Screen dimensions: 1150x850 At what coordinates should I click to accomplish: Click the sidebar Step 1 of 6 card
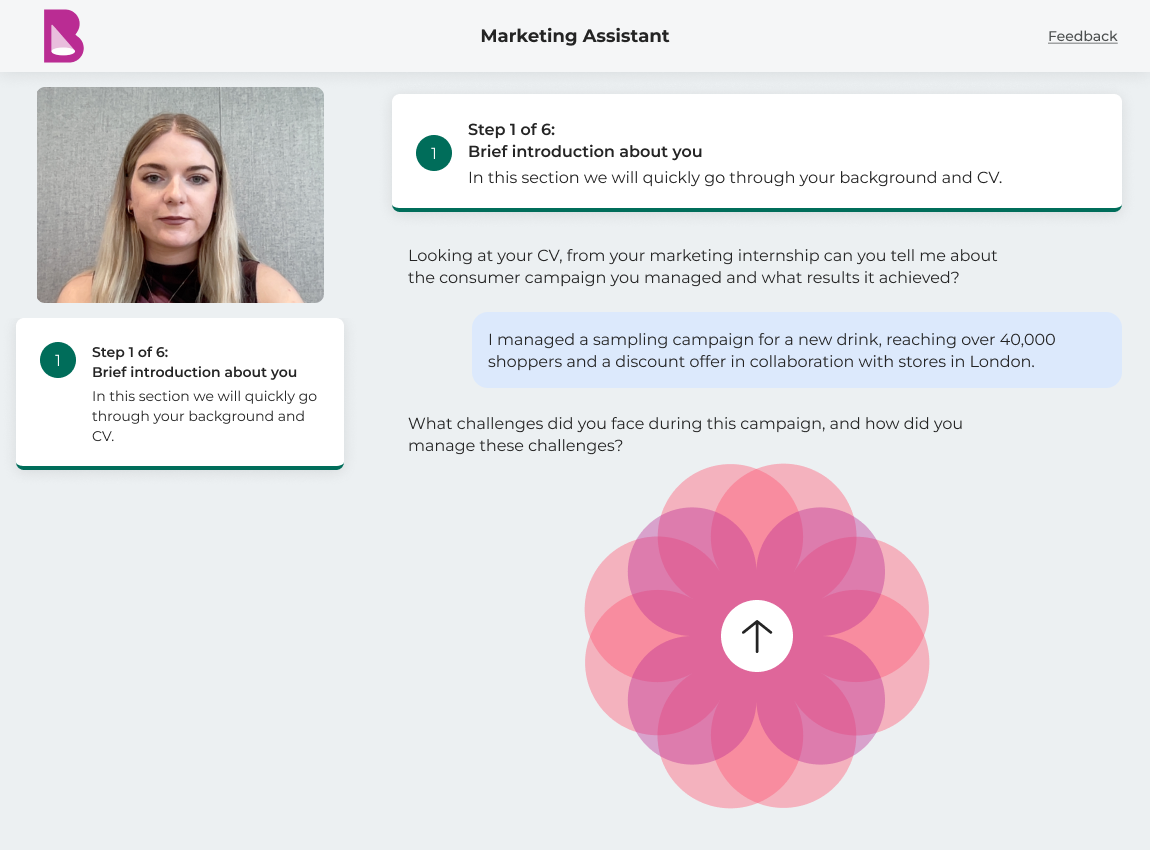180,393
